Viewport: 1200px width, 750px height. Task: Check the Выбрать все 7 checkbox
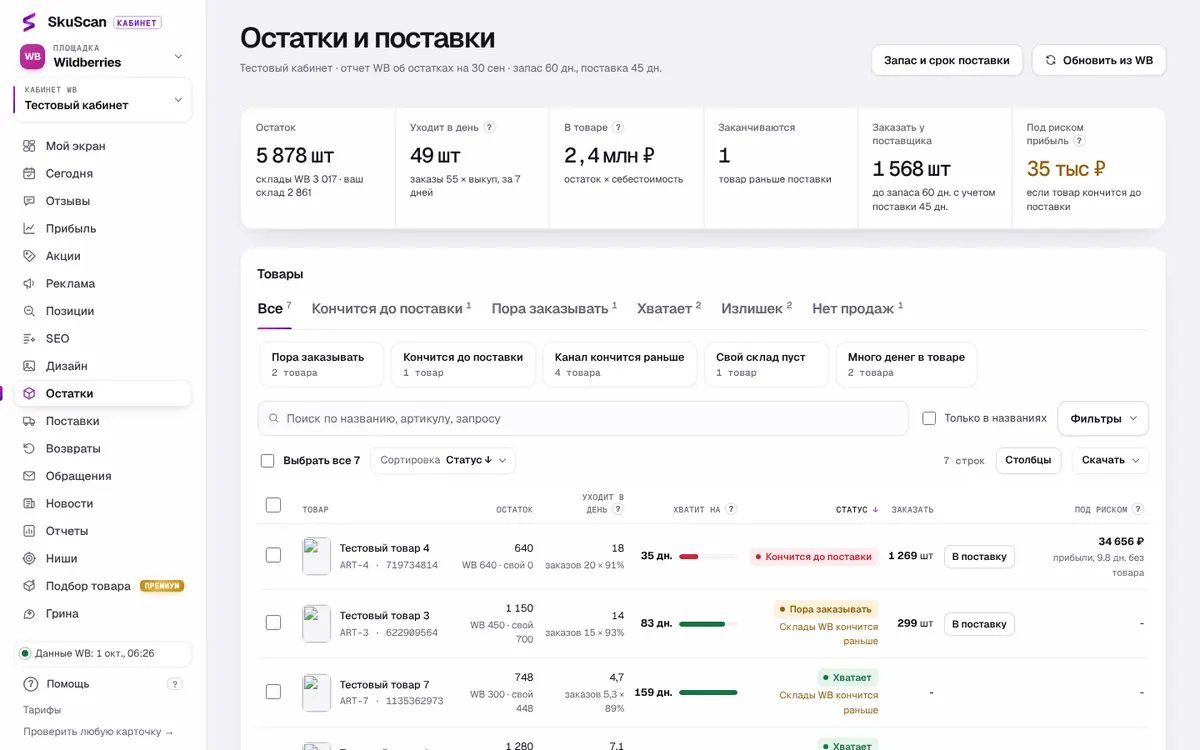coord(267,461)
